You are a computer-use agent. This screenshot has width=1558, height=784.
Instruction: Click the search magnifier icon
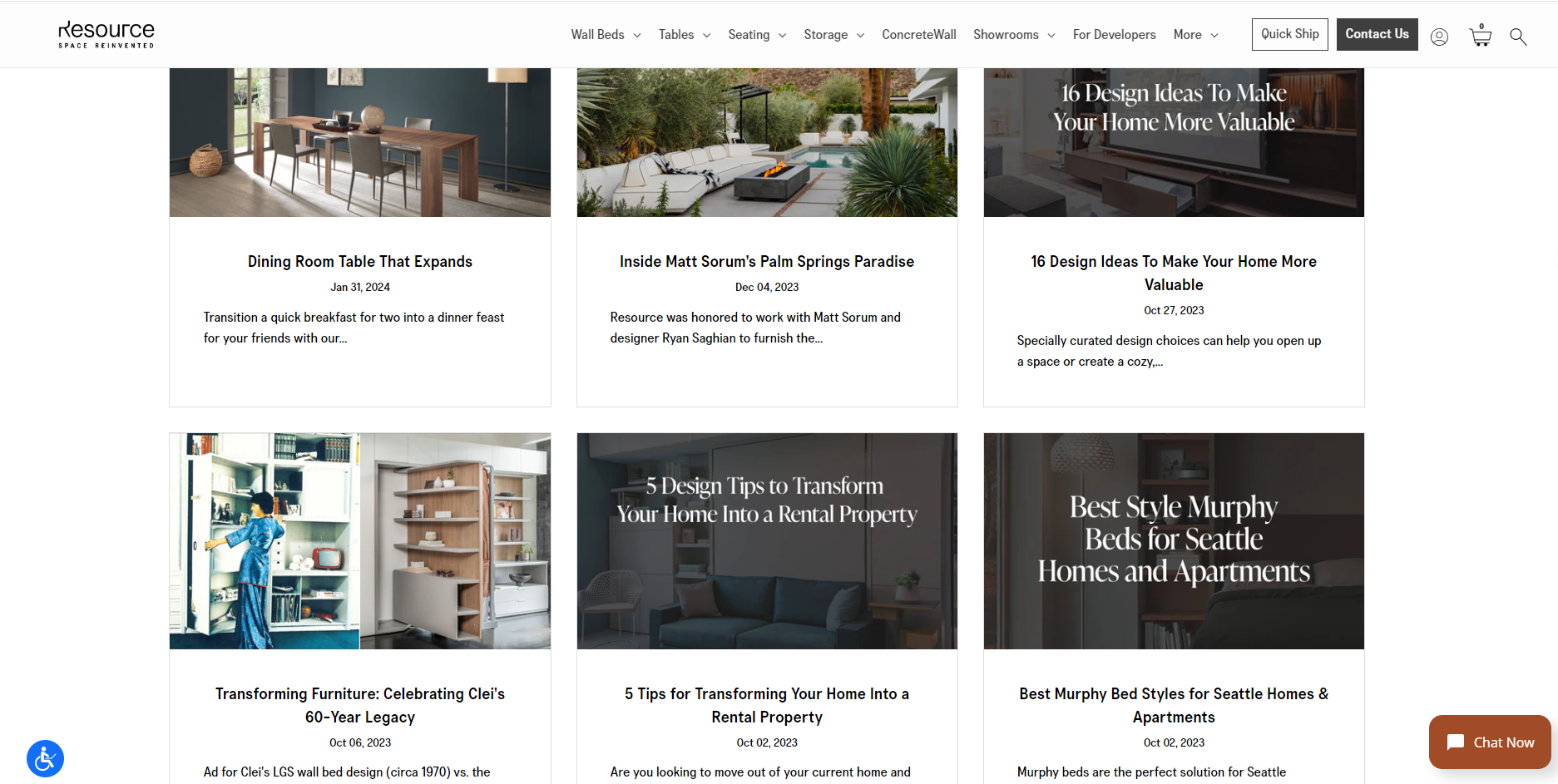(x=1518, y=37)
